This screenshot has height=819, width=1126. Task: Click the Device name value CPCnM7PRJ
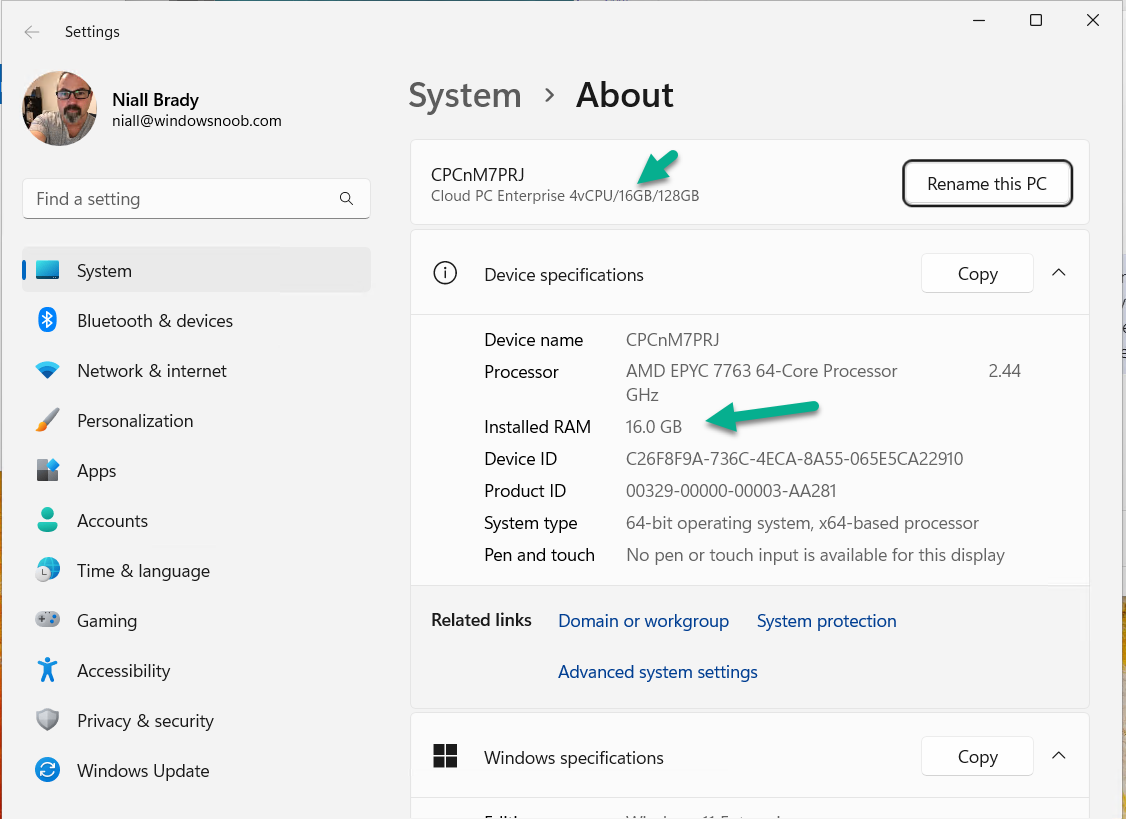672,339
